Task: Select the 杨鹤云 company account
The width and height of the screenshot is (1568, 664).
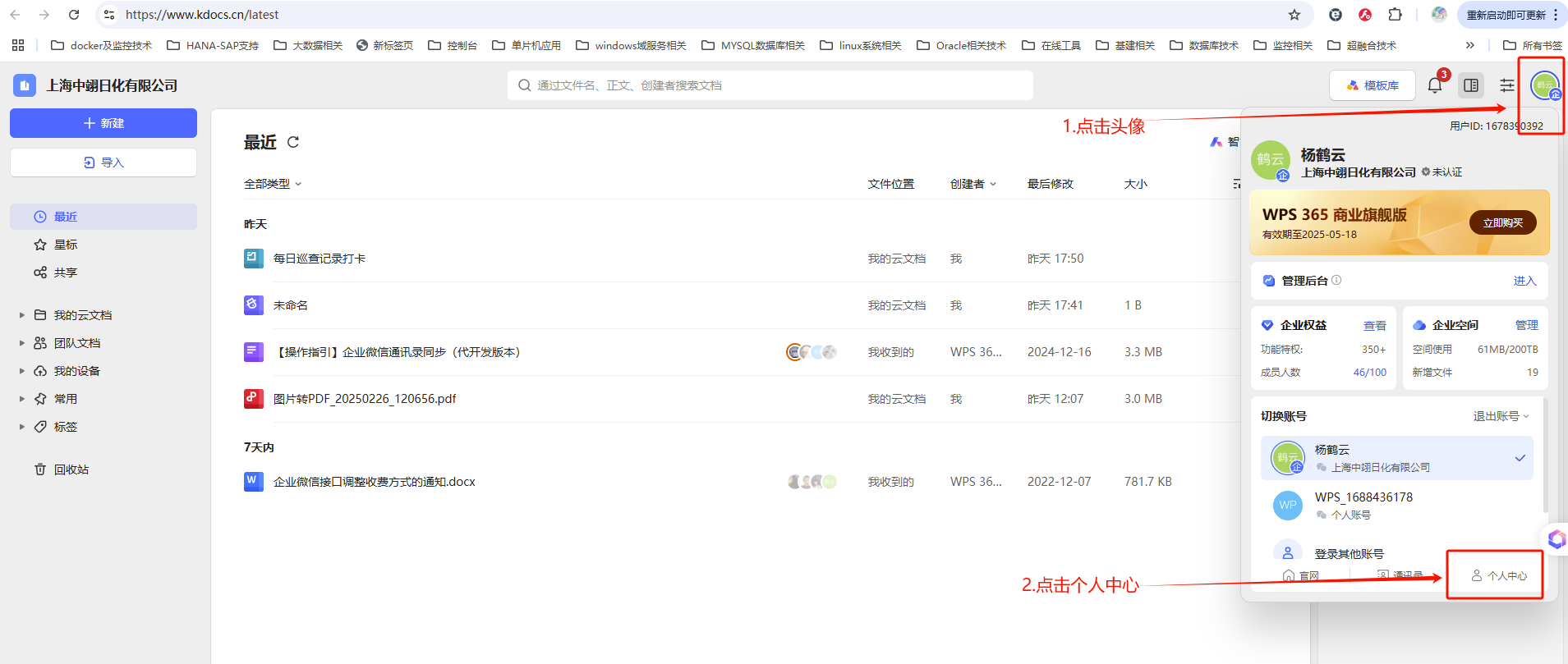Action: click(x=1397, y=458)
